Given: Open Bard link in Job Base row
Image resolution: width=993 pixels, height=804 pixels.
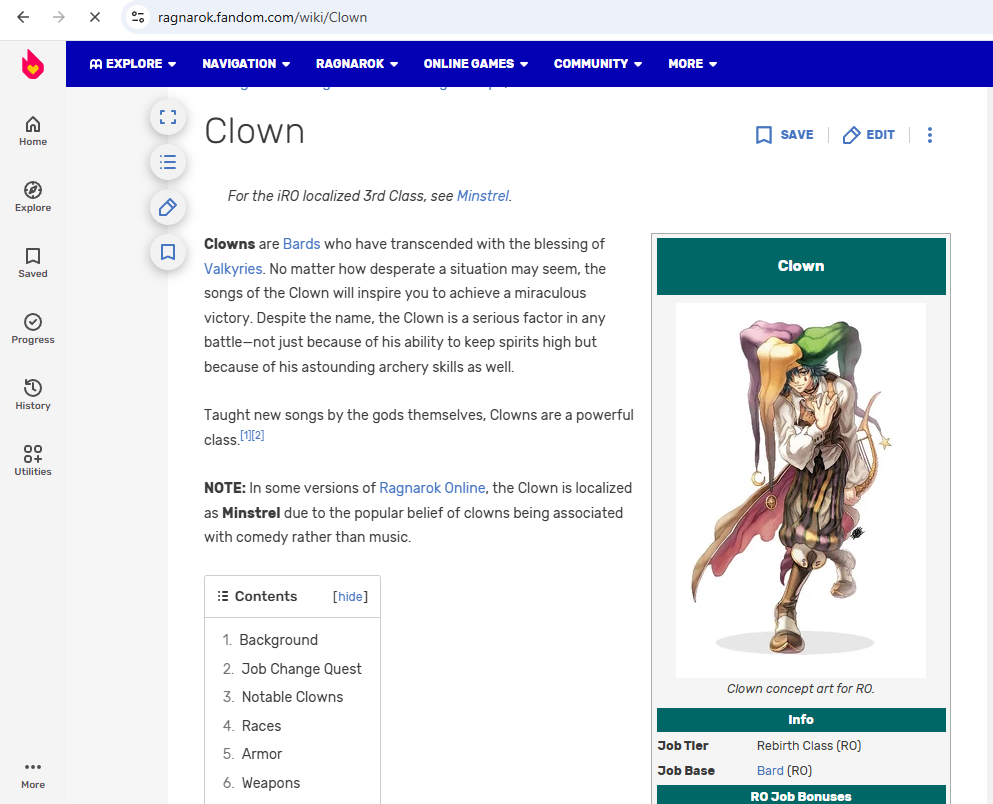Looking at the screenshot, I should pos(770,770).
